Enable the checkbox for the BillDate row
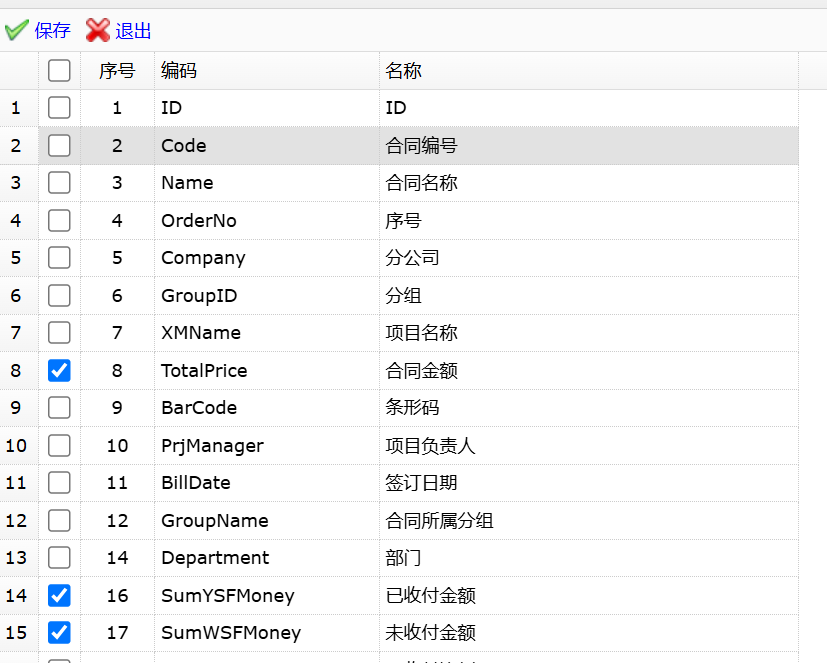This screenshot has height=663, width=827. [58, 483]
